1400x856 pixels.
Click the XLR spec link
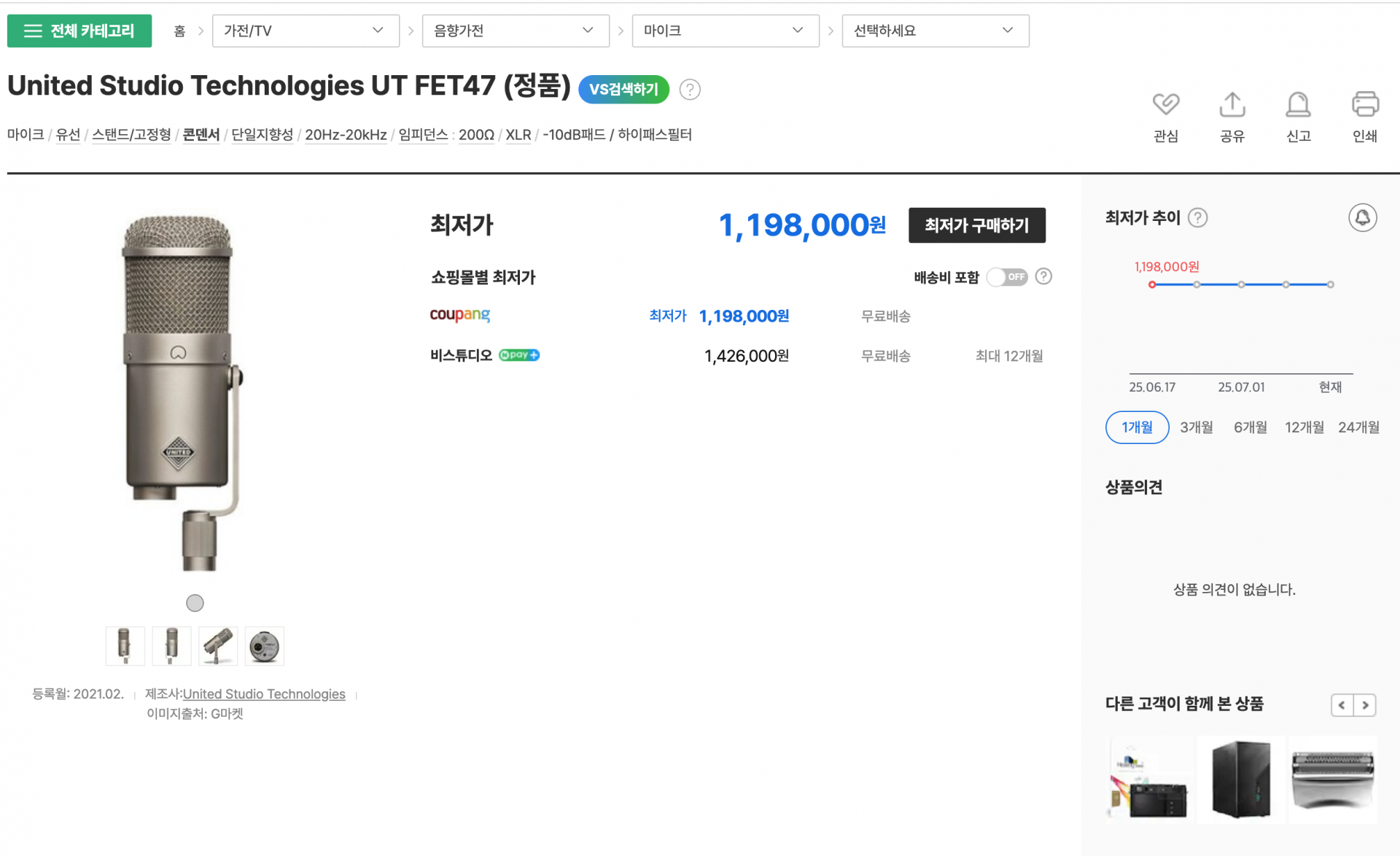click(x=518, y=135)
